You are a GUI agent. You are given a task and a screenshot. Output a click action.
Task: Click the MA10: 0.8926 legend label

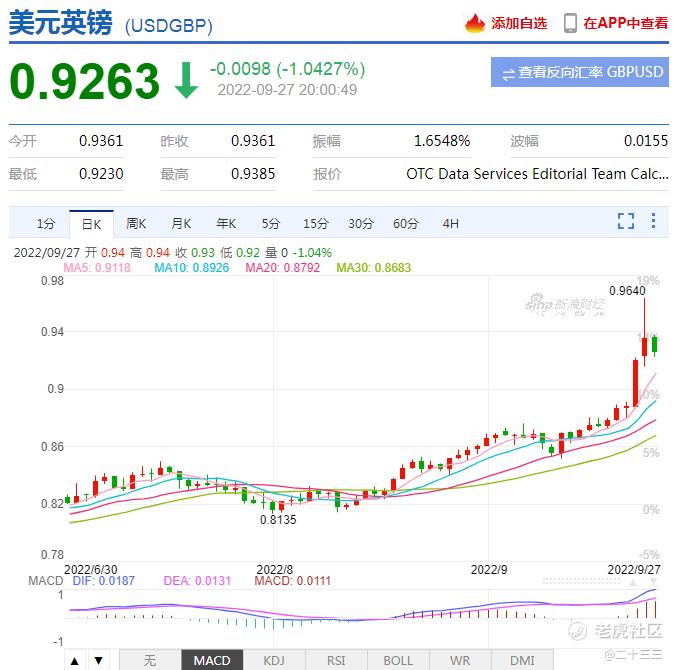(192, 268)
